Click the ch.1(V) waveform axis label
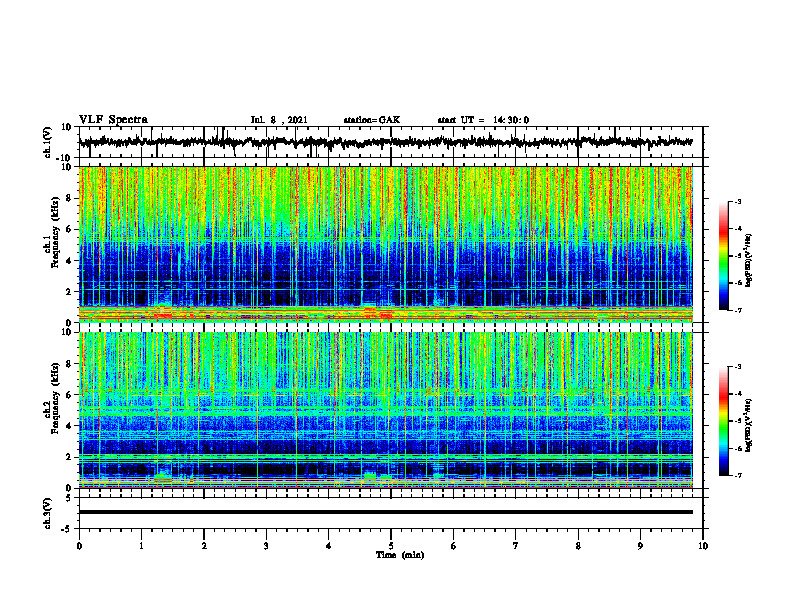Viewport: 792px width, 612px height. pyautogui.click(x=48, y=142)
